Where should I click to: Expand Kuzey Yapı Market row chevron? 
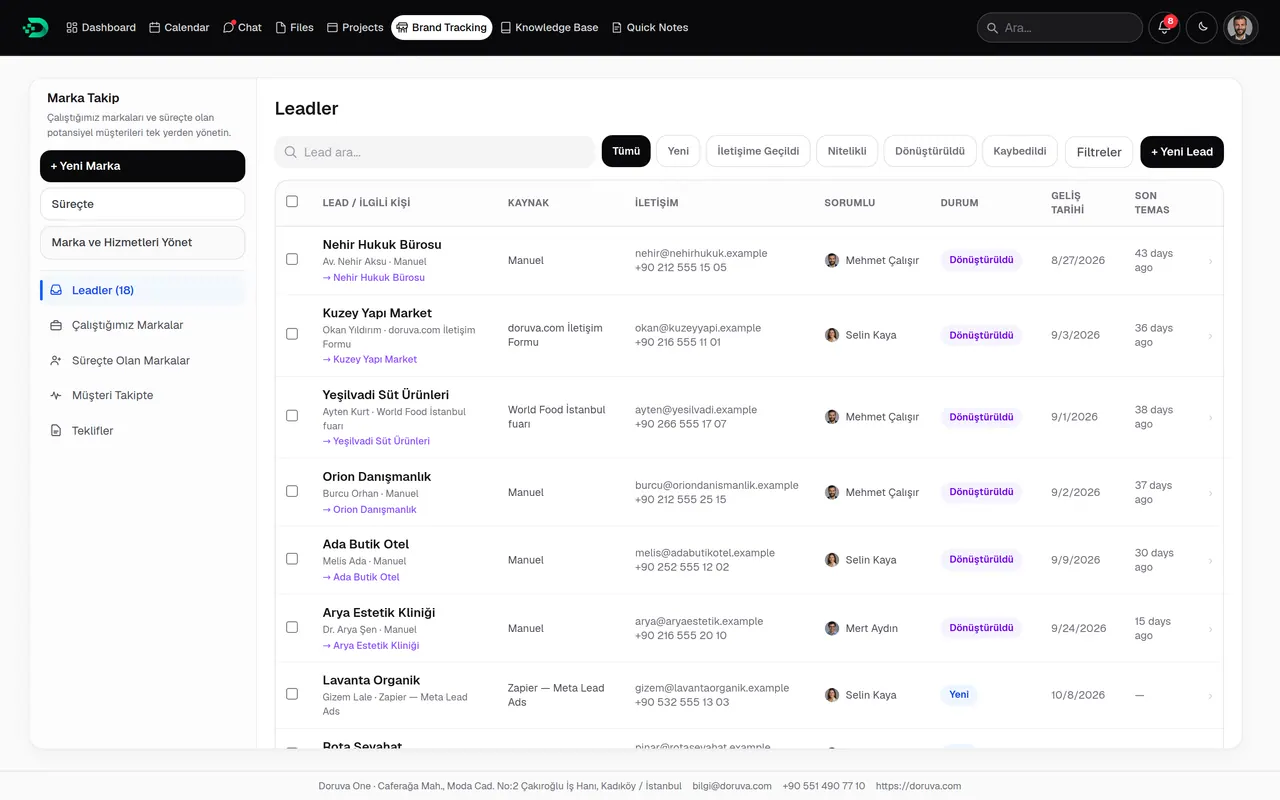(1210, 336)
